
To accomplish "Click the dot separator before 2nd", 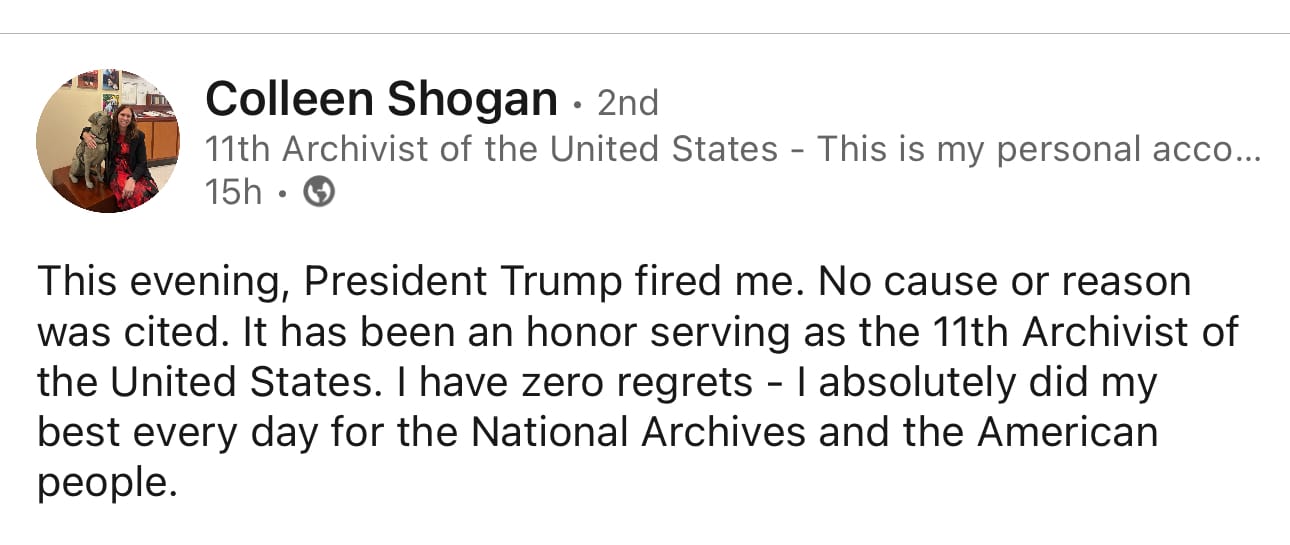I will 577,104.
